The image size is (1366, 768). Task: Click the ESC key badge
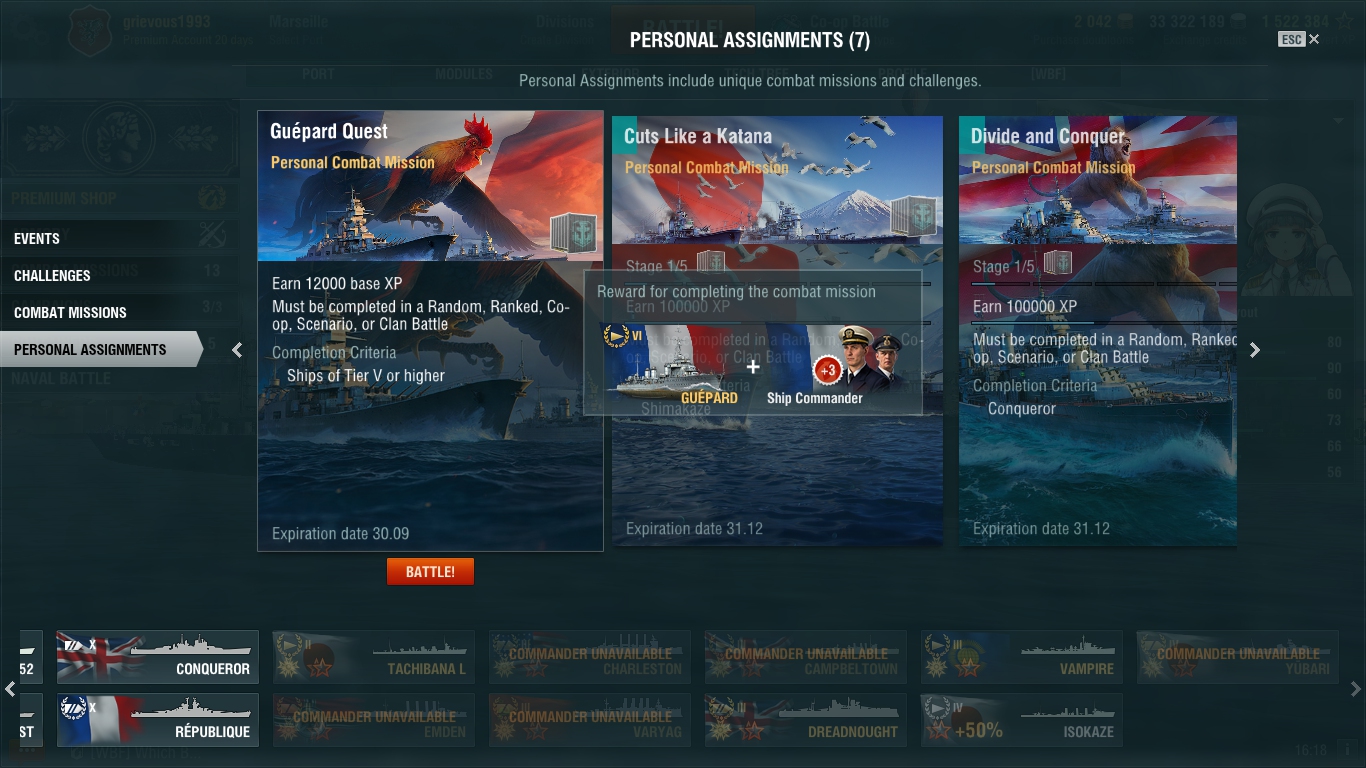coord(1291,39)
